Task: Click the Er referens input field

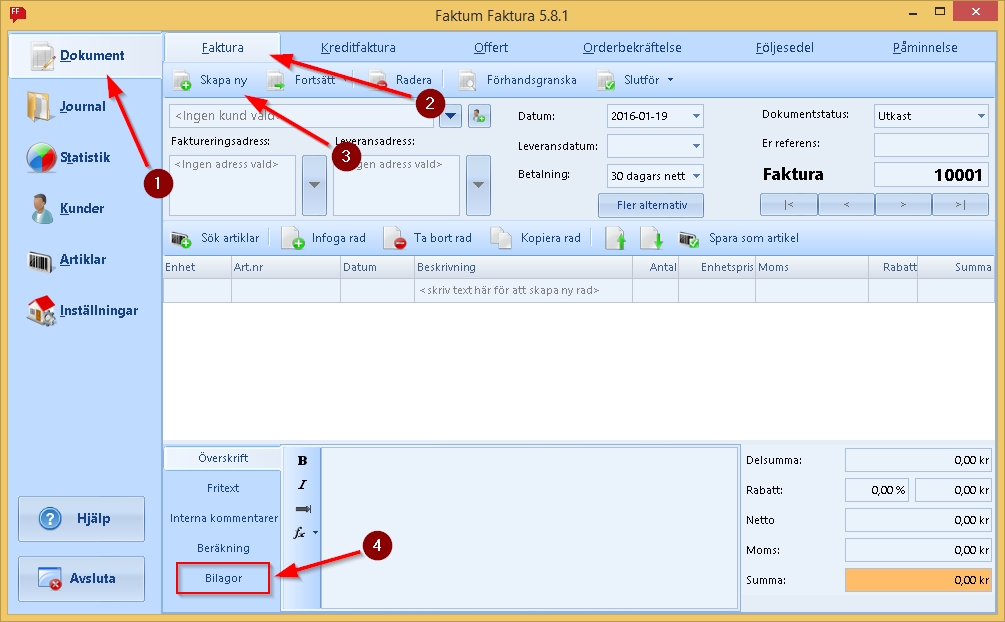Action: click(x=931, y=145)
